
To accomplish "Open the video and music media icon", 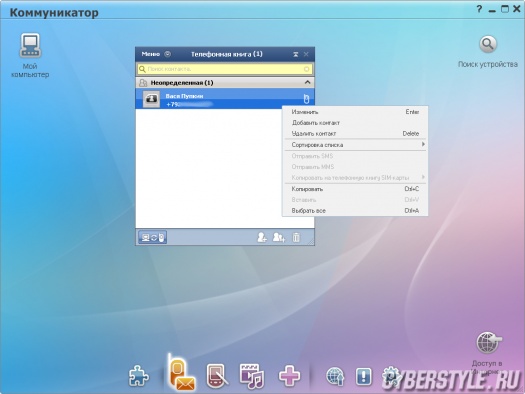I will click(x=252, y=376).
